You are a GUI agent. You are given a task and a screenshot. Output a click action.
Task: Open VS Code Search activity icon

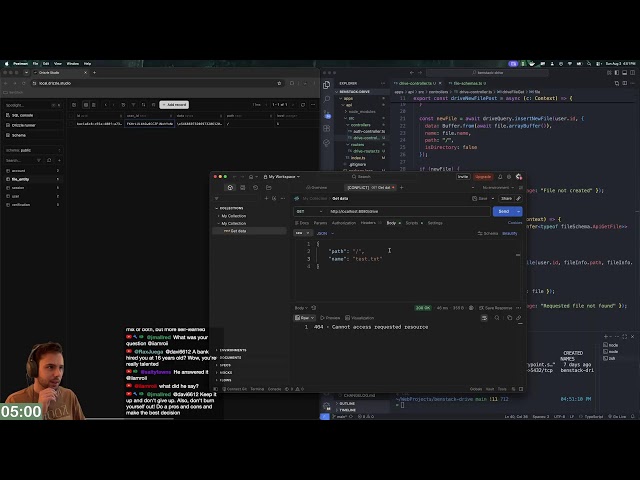[x=327, y=99]
